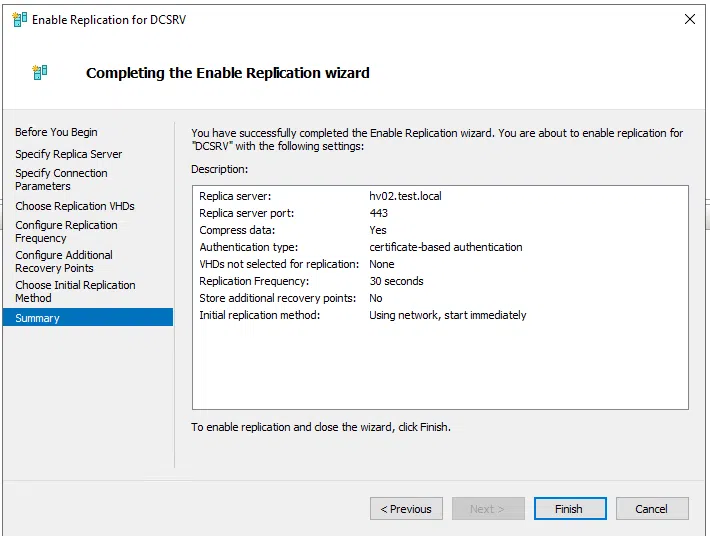The width and height of the screenshot is (710, 536).
Task: Click the Initial replication method row
Action: click(447, 315)
